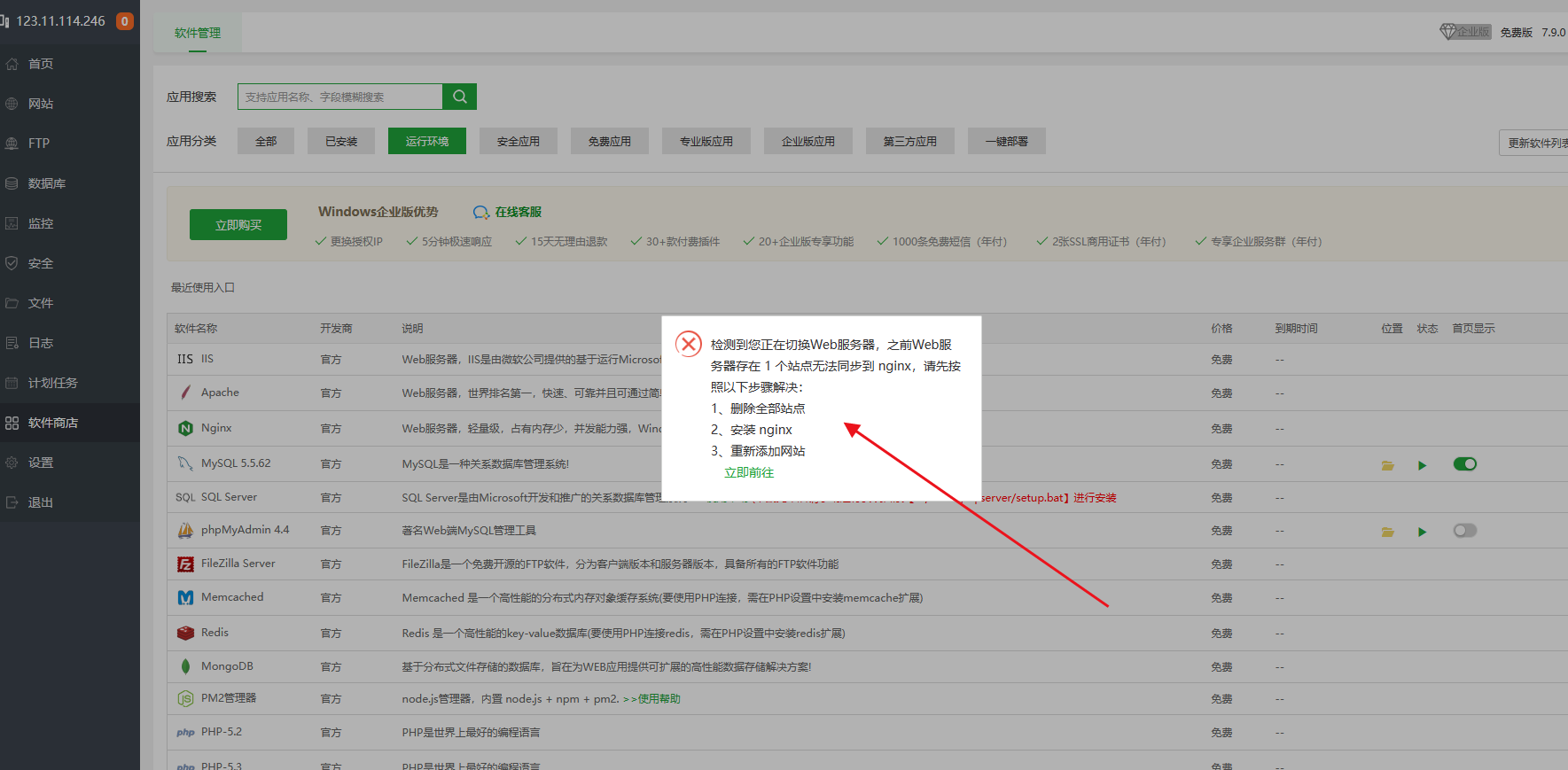Select the 免费应用 category
The height and width of the screenshot is (770, 1568).
tap(610, 141)
